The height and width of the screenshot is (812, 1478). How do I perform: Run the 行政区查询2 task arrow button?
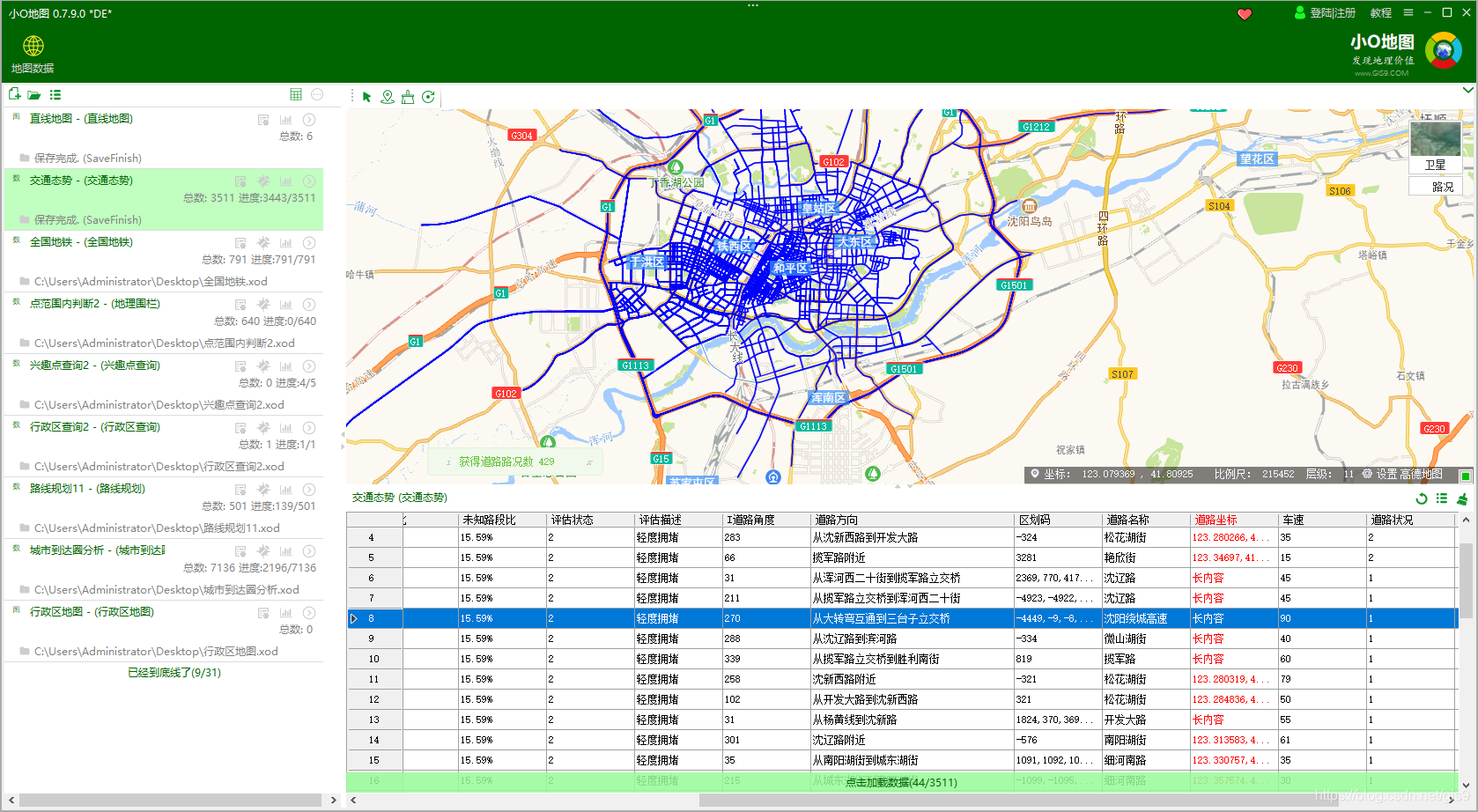(309, 428)
